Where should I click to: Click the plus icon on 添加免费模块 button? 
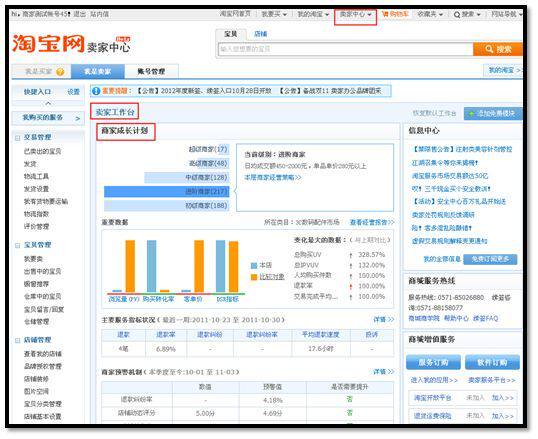pyautogui.click(x=472, y=114)
